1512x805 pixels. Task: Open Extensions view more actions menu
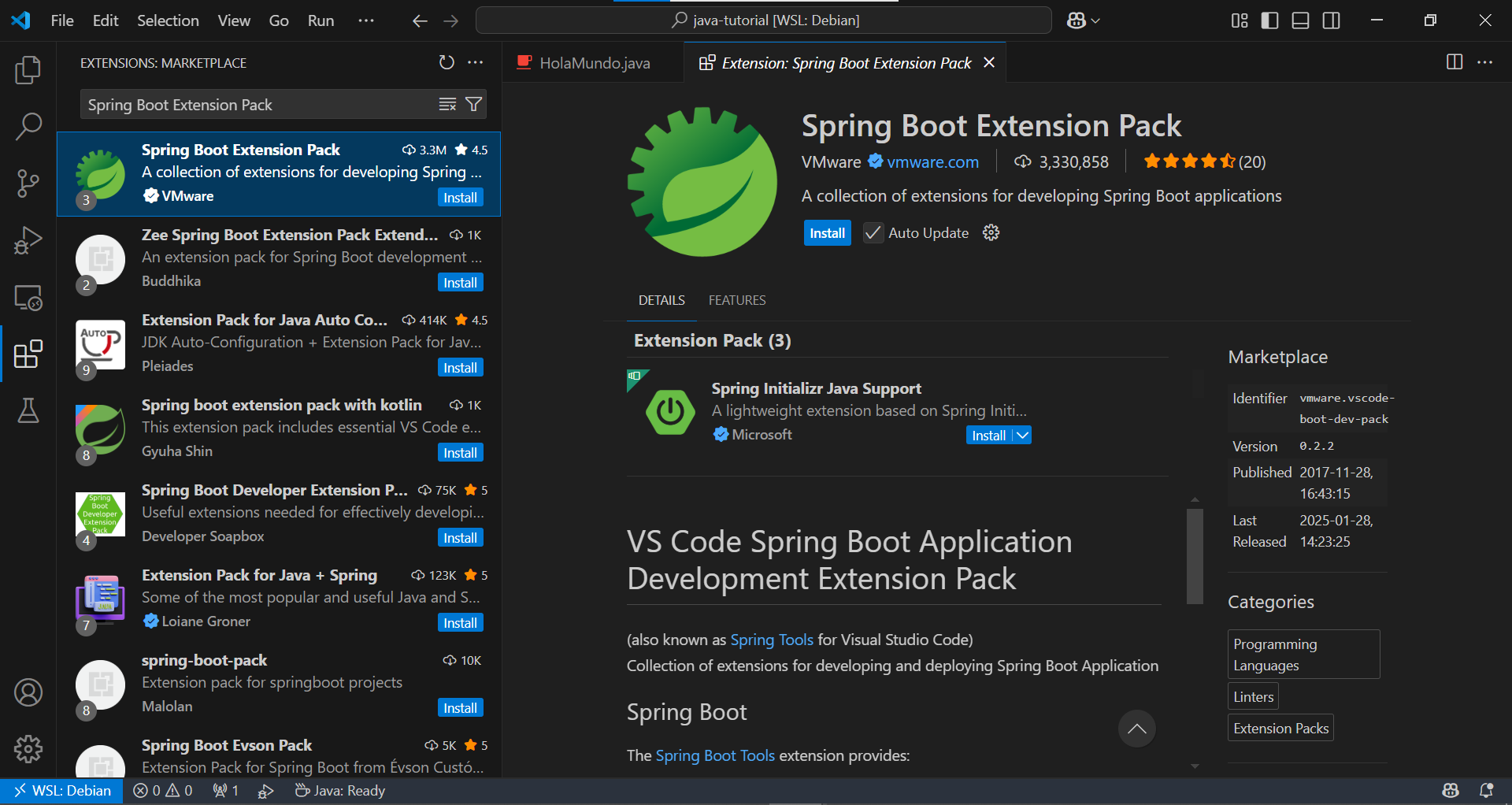click(476, 62)
